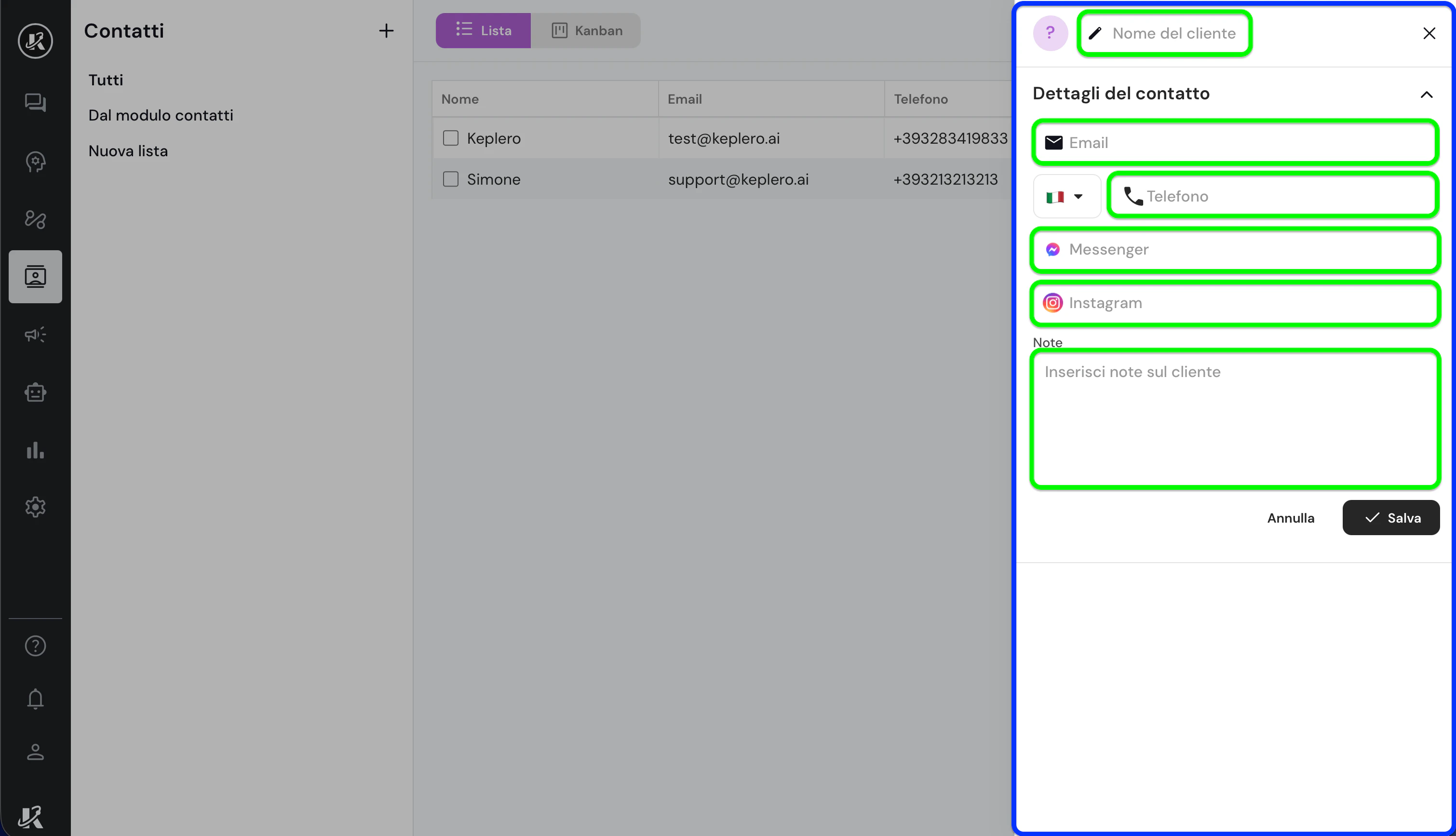This screenshot has width=1456, height=836.
Task: Add a new contact list with plus button
Action: click(x=386, y=30)
